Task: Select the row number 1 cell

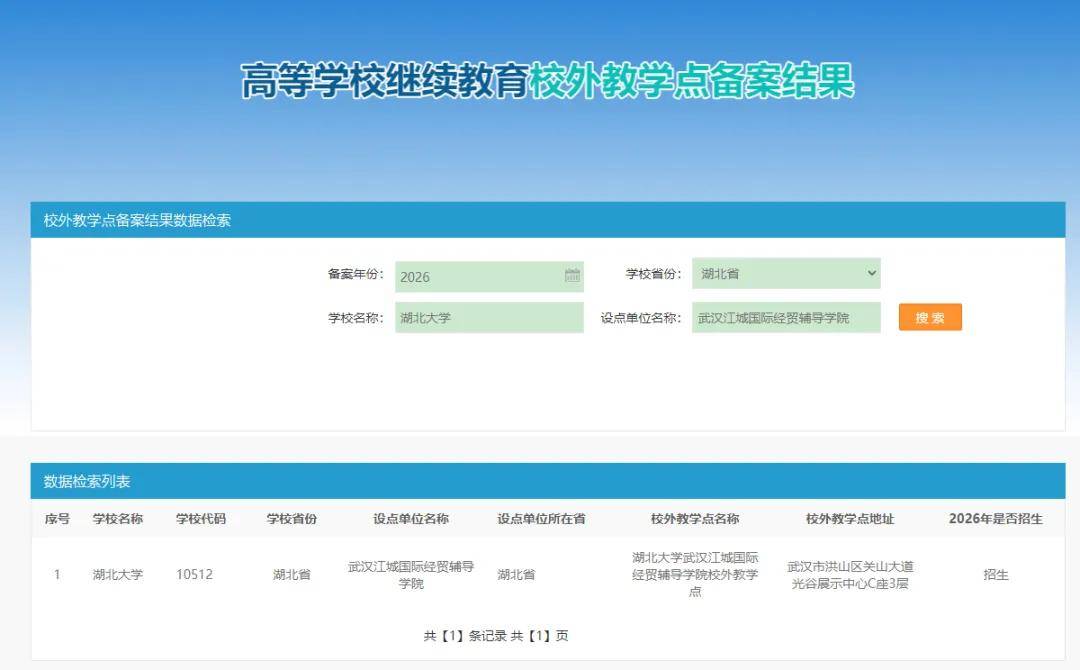Action: pyautogui.click(x=57, y=574)
